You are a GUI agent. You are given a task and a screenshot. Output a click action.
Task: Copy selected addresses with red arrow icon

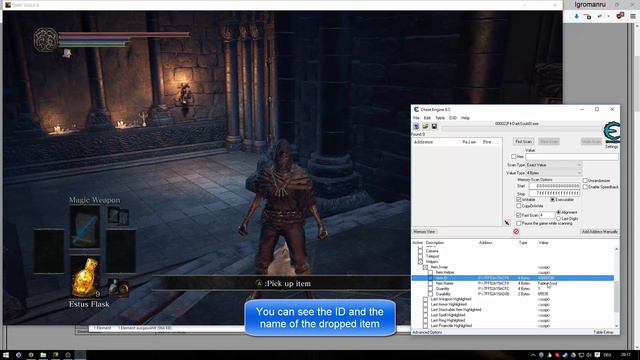pyautogui.click(x=507, y=223)
